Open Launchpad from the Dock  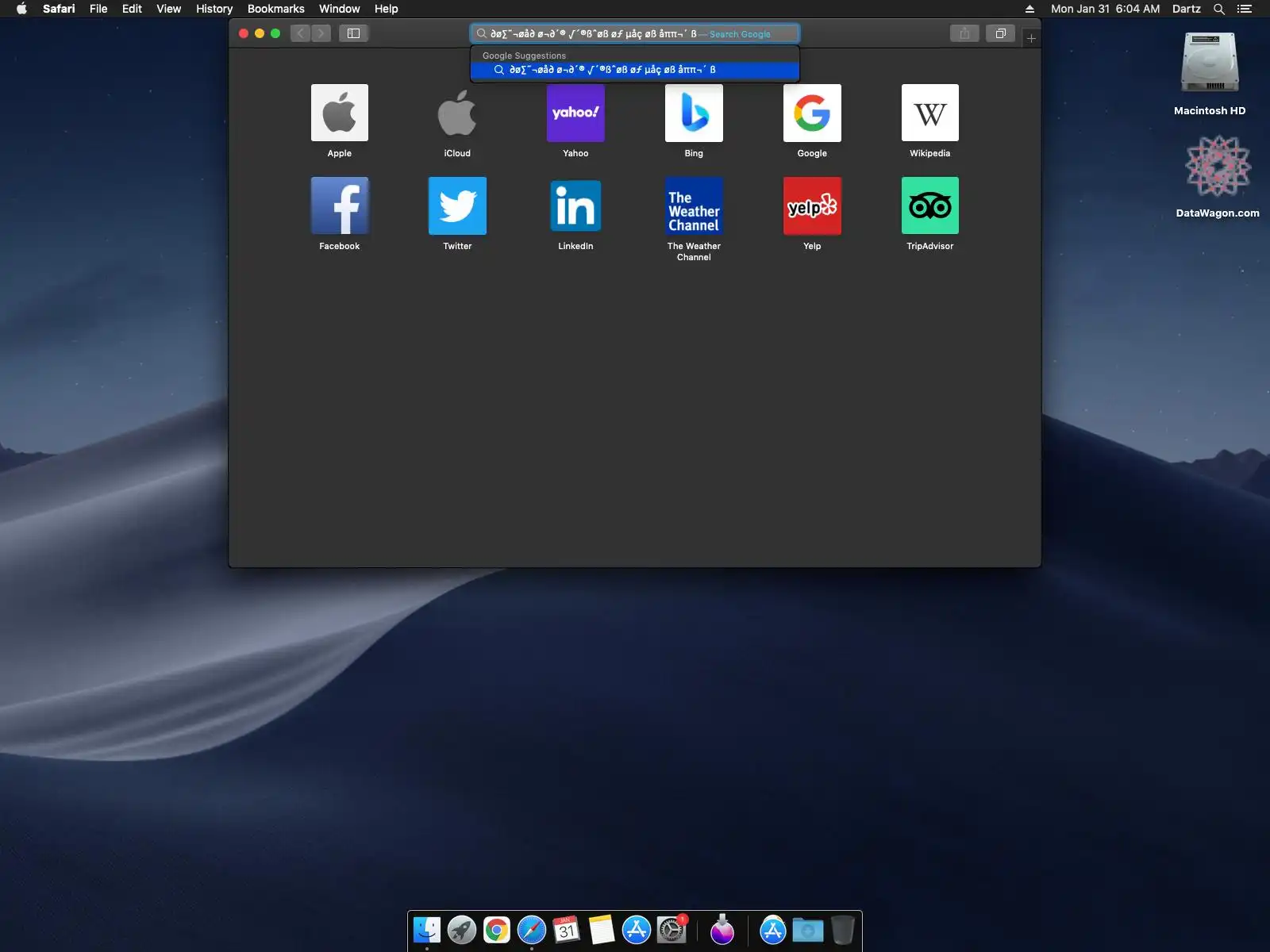[x=462, y=929]
